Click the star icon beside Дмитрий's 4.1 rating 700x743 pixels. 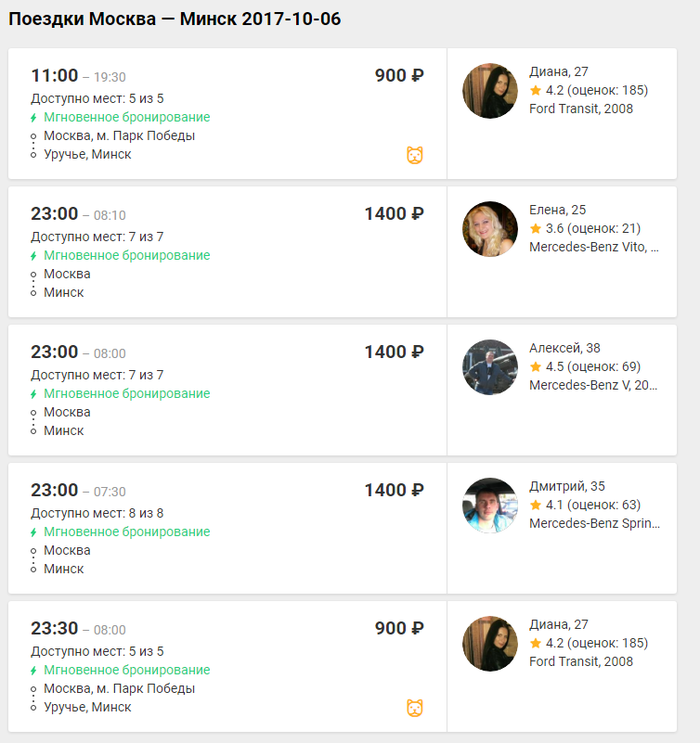[x=535, y=505]
